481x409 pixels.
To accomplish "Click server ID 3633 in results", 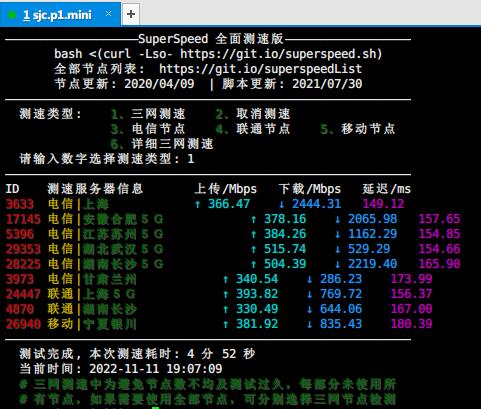I will click(20, 204).
